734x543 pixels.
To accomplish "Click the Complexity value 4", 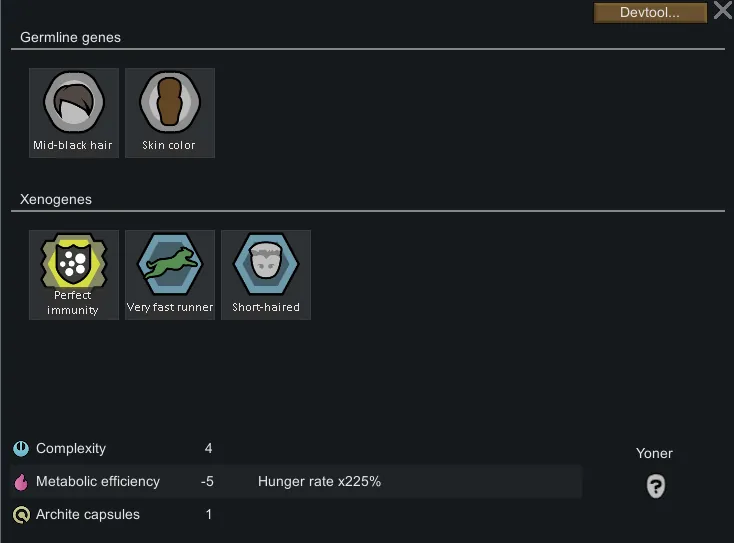I will click(x=208, y=449).
